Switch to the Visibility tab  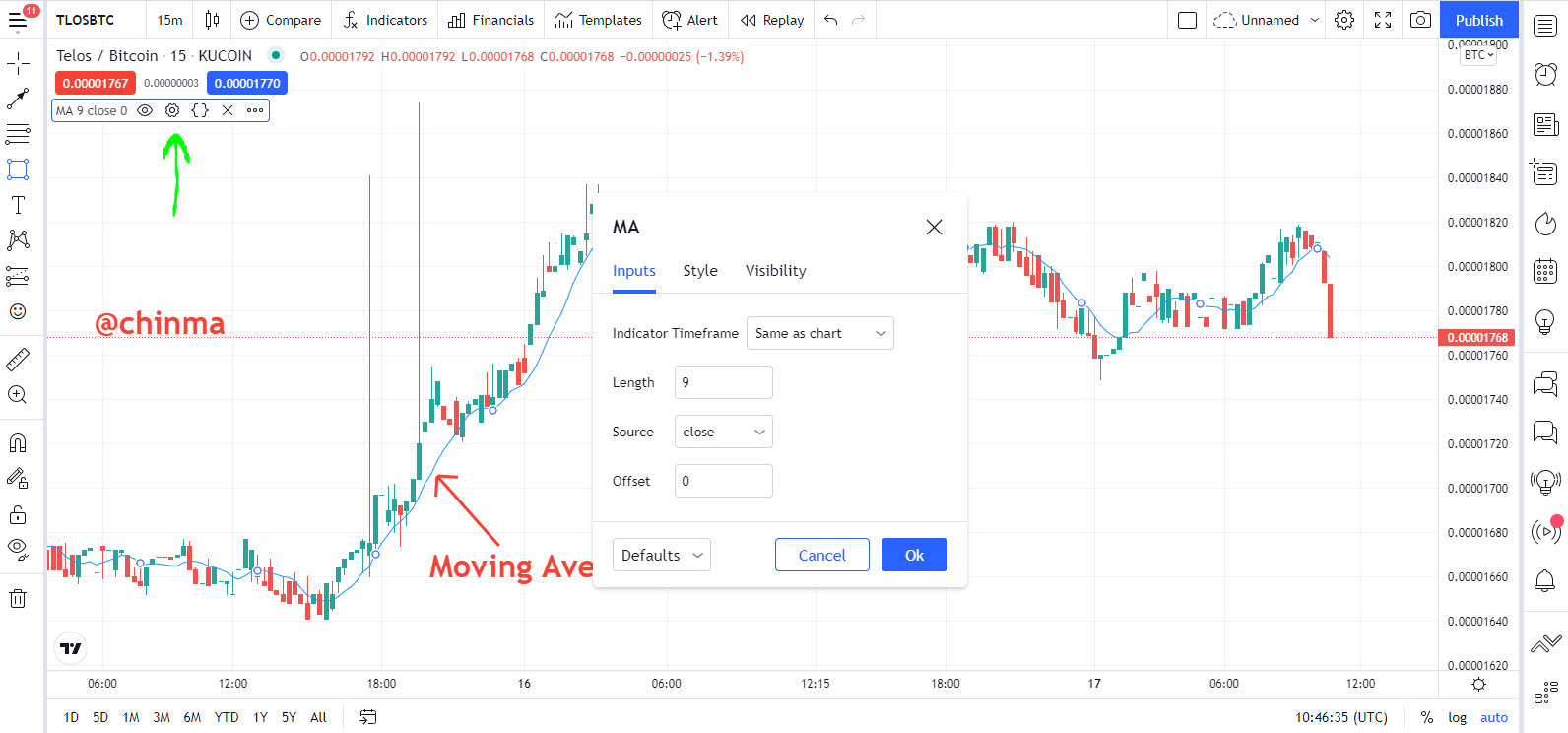point(775,271)
